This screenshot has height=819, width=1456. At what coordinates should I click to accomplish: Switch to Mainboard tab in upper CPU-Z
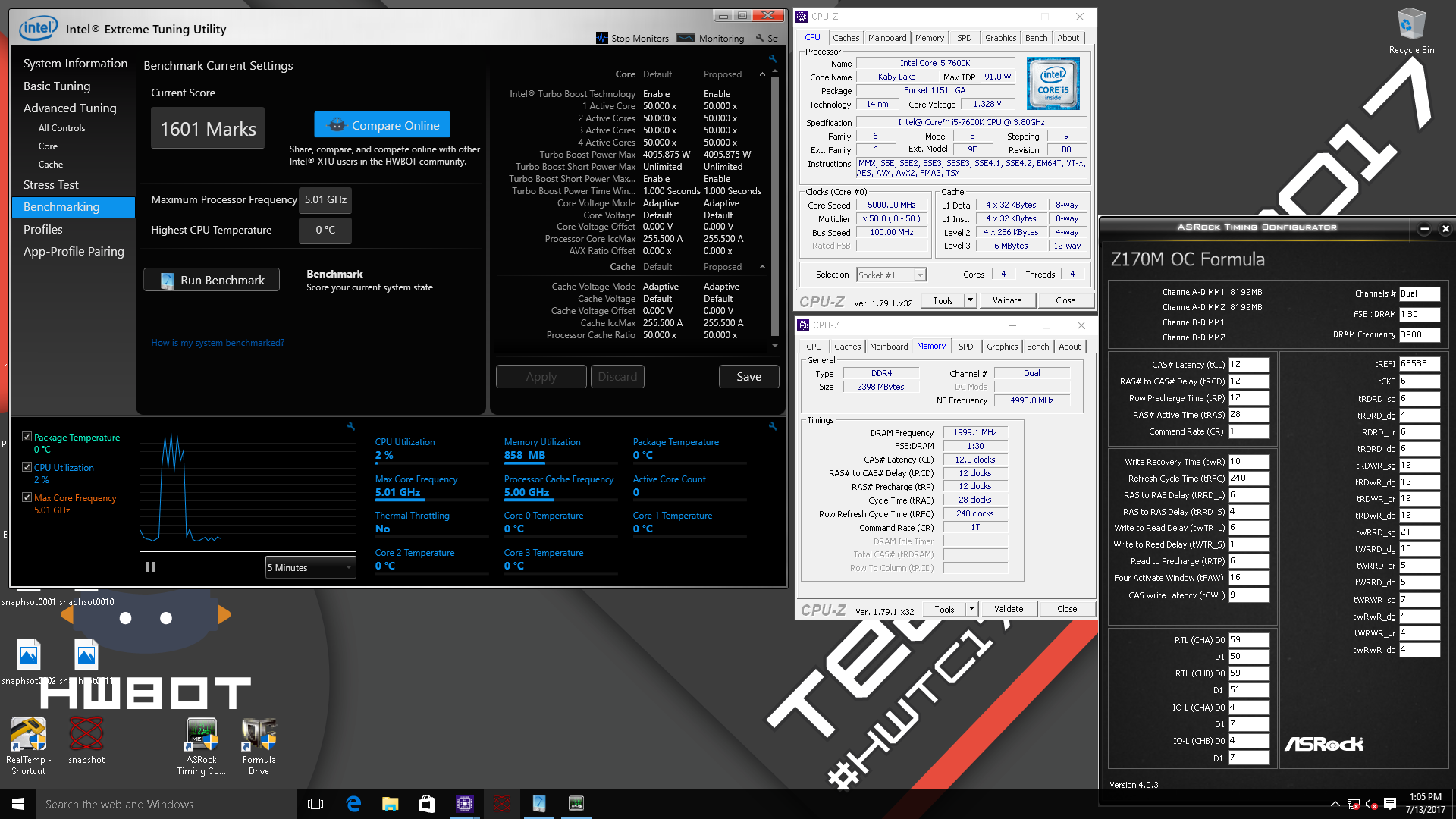(x=887, y=38)
